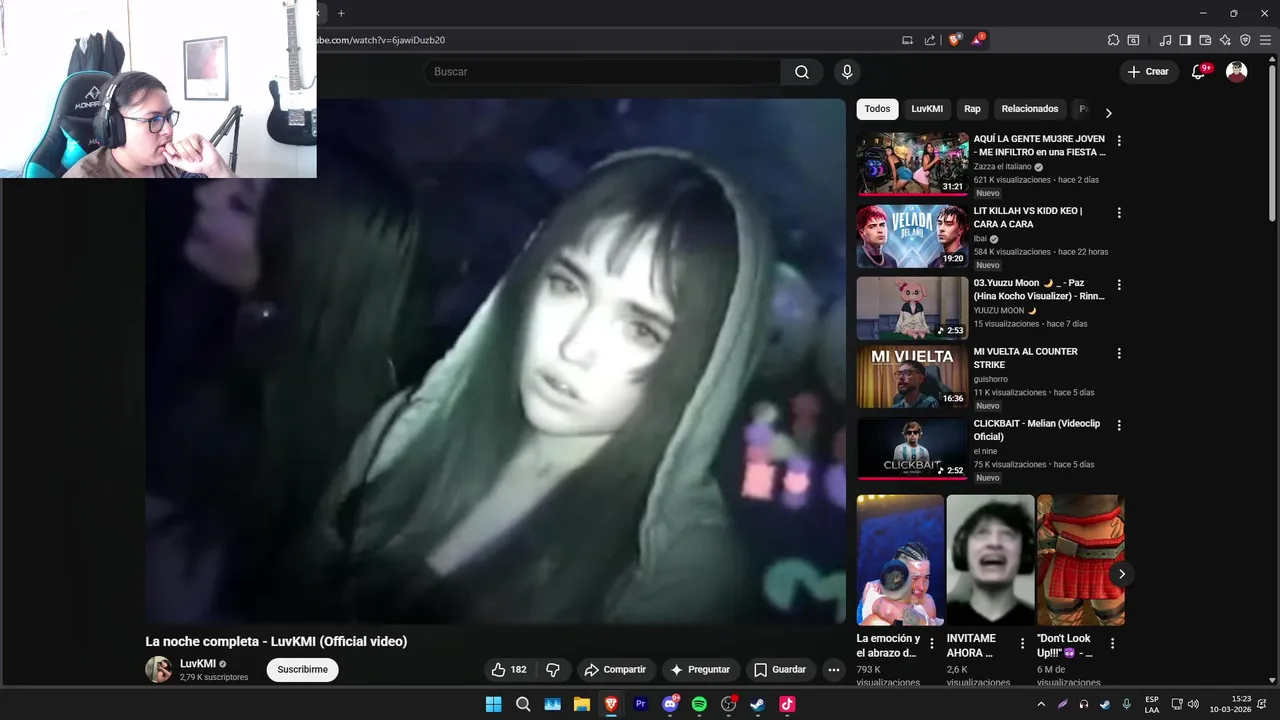Open Brave Leo AI sparkle icon
This screenshot has width=1280, height=720.
tap(1225, 40)
